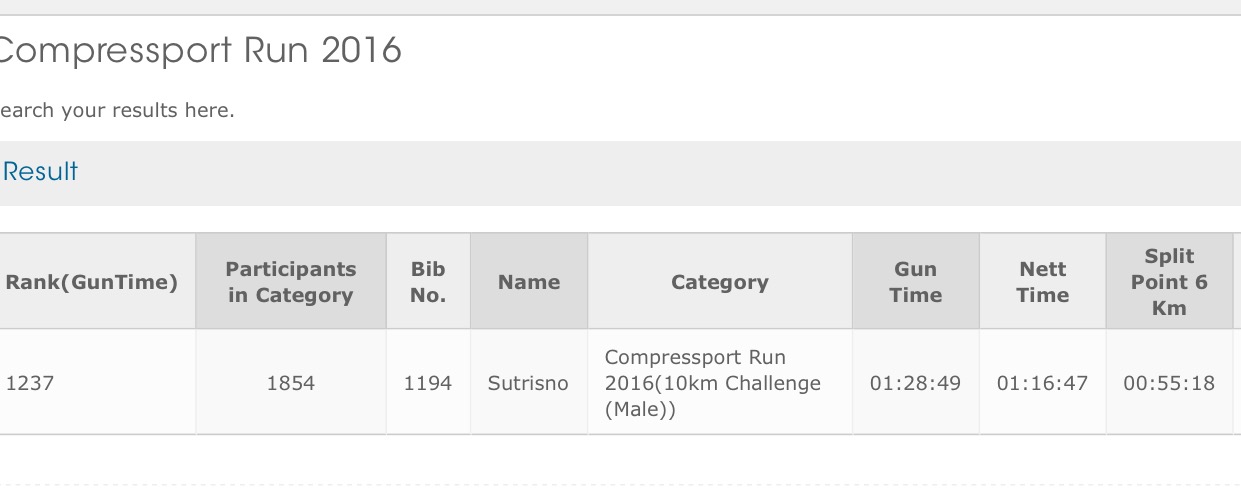Click the Compressport Run 2016 page title
The height and width of the screenshot is (496, 1241).
pos(200,50)
